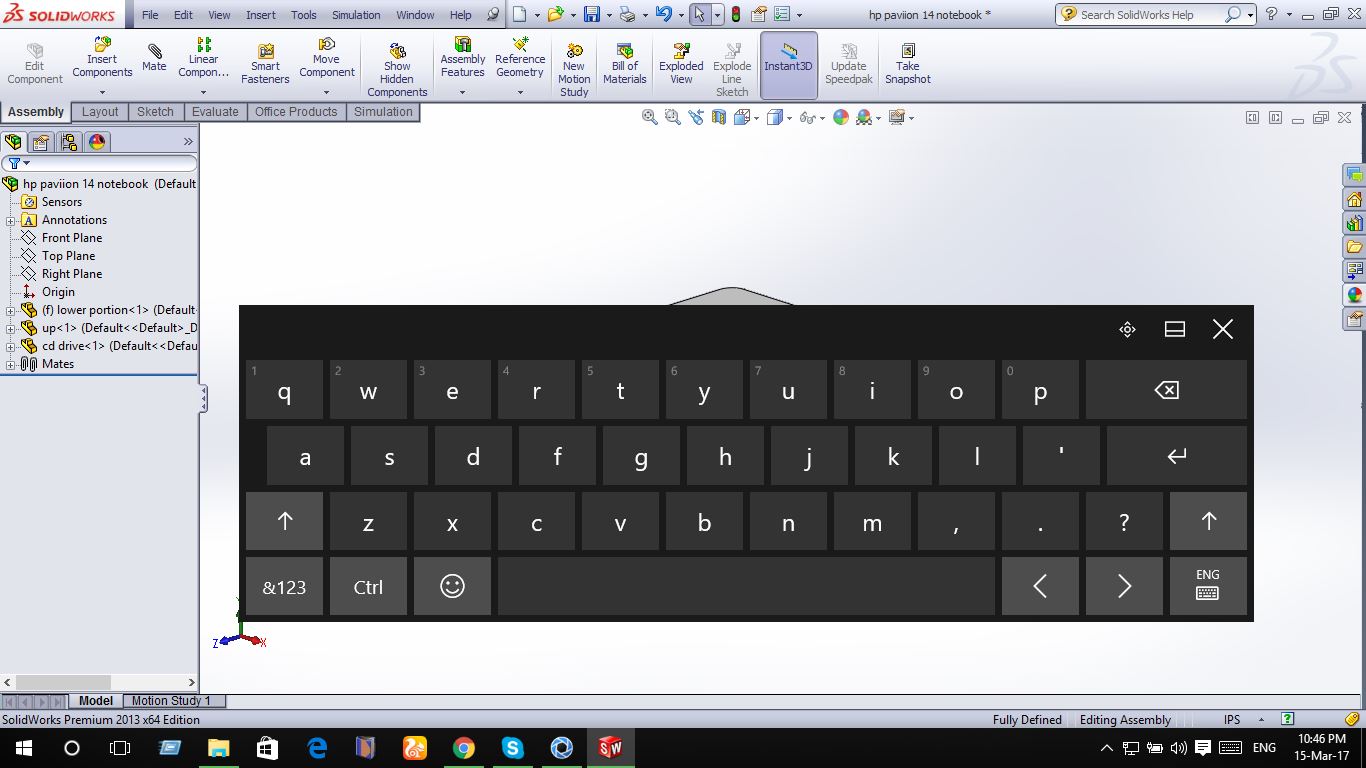
Task: Click the Windows Start button
Action: tap(23, 748)
